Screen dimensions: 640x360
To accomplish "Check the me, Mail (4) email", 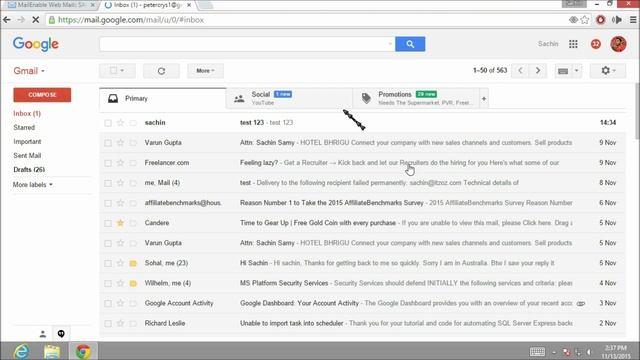I will 108,183.
